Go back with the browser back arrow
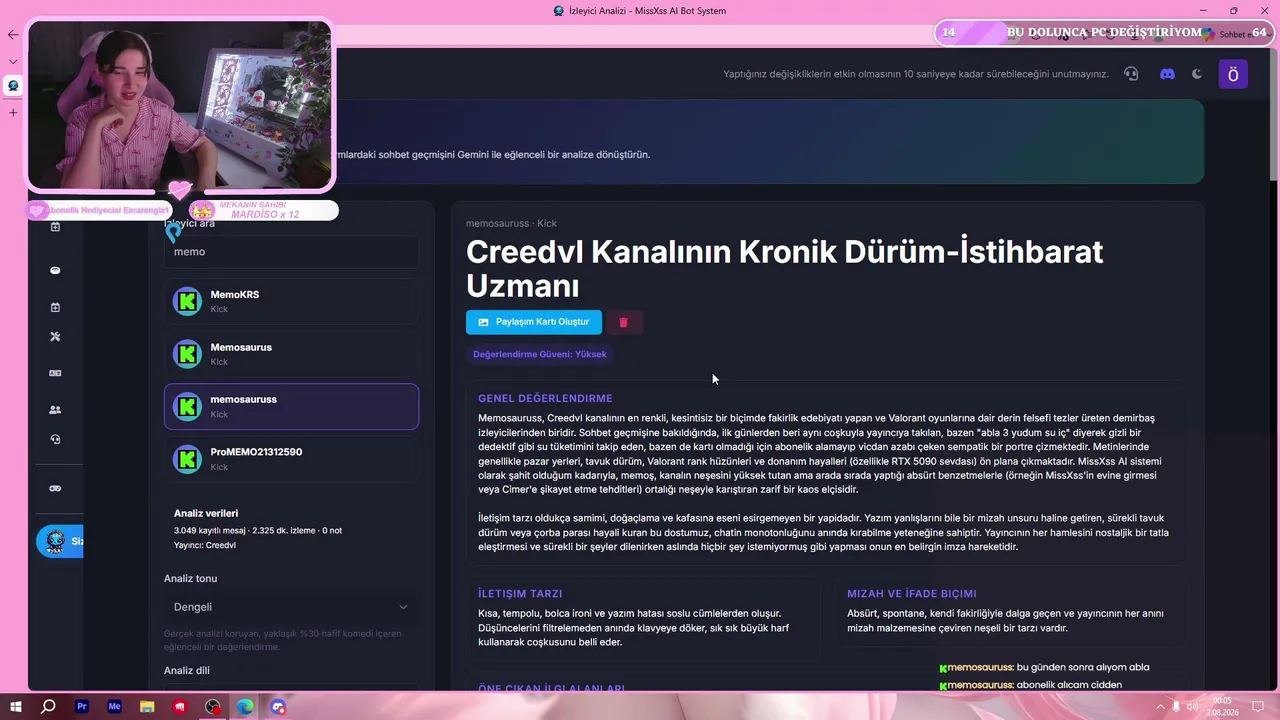The height and width of the screenshot is (720, 1280). 13,35
